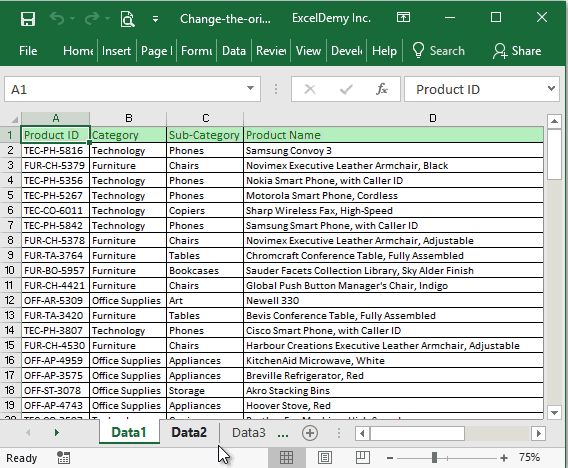568x468 pixels.
Task: Select row 12 header
Action: point(10,301)
